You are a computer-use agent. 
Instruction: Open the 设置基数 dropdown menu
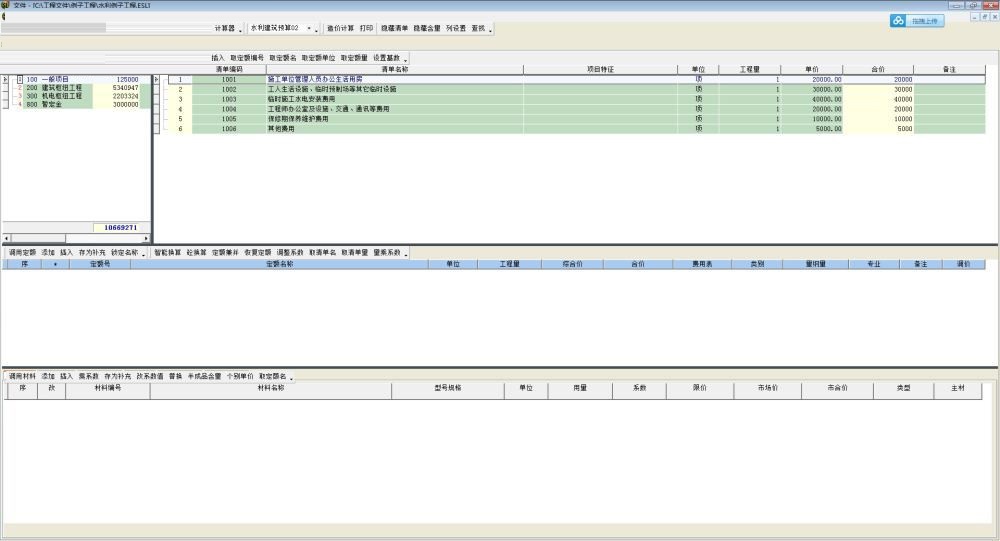pos(407,59)
